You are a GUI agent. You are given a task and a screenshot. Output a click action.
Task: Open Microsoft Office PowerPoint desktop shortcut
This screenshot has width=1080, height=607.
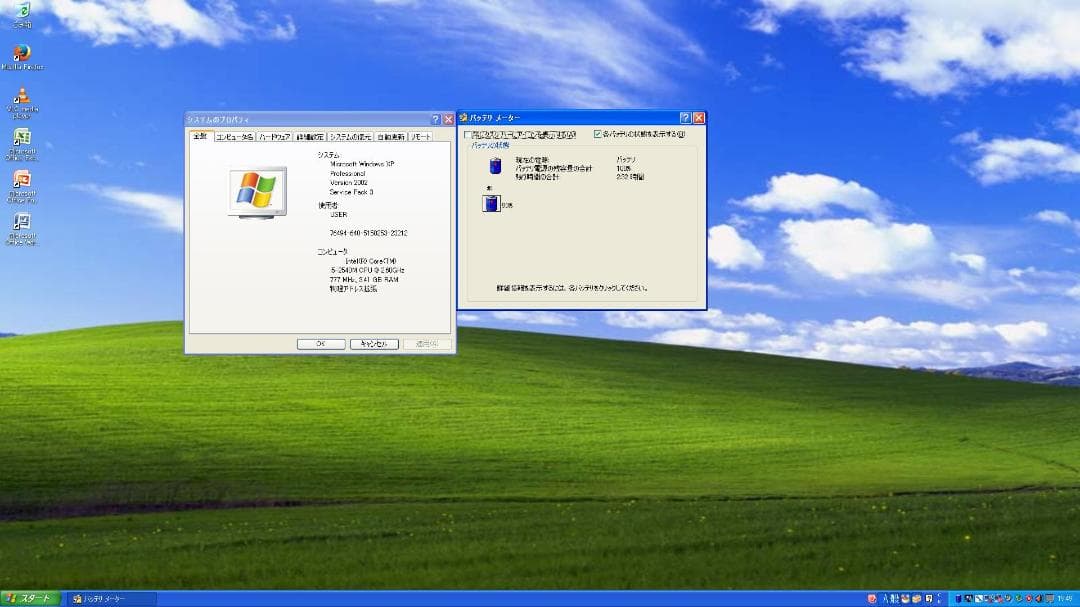tap(22, 187)
